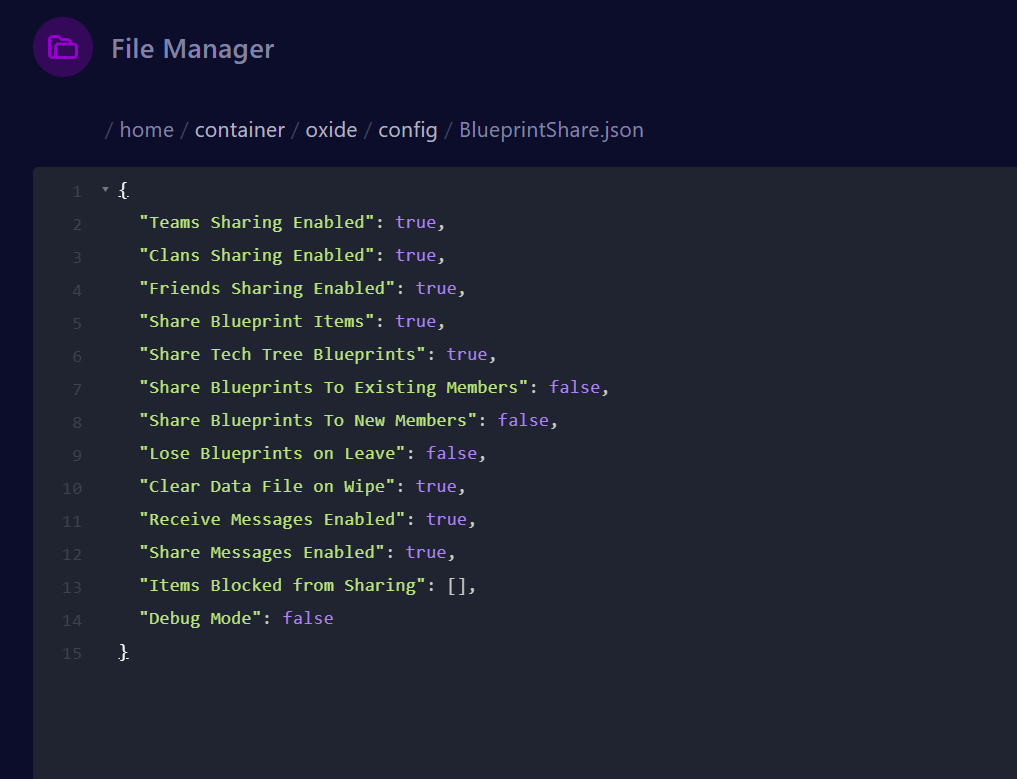Click the false value for Debug Mode
Screen dimensions: 1017x779
(x=308, y=618)
